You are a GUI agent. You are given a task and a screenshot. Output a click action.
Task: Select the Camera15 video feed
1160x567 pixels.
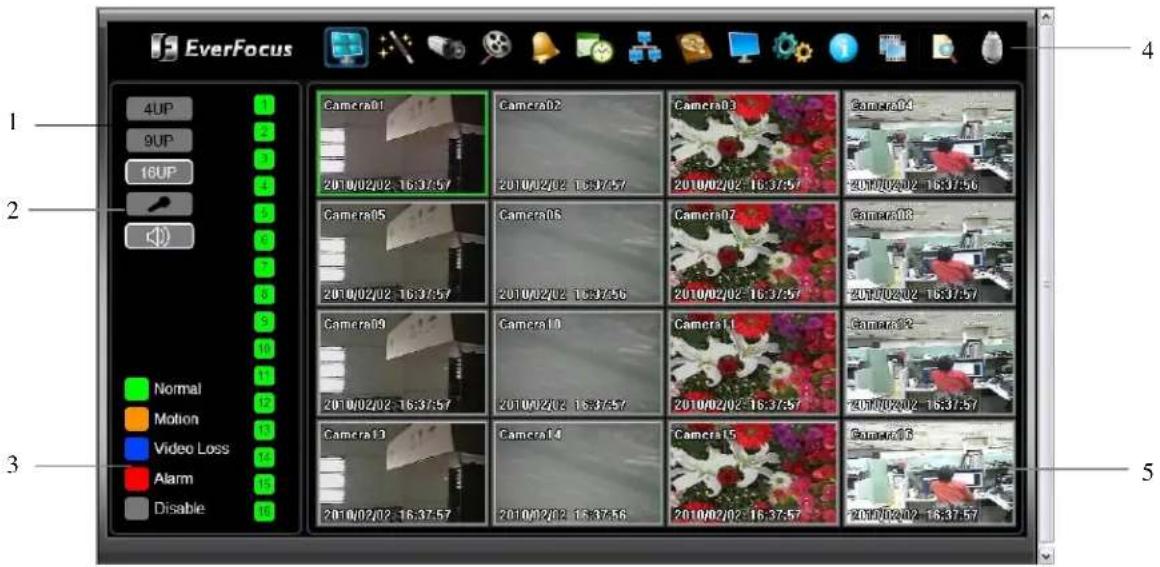(753, 473)
